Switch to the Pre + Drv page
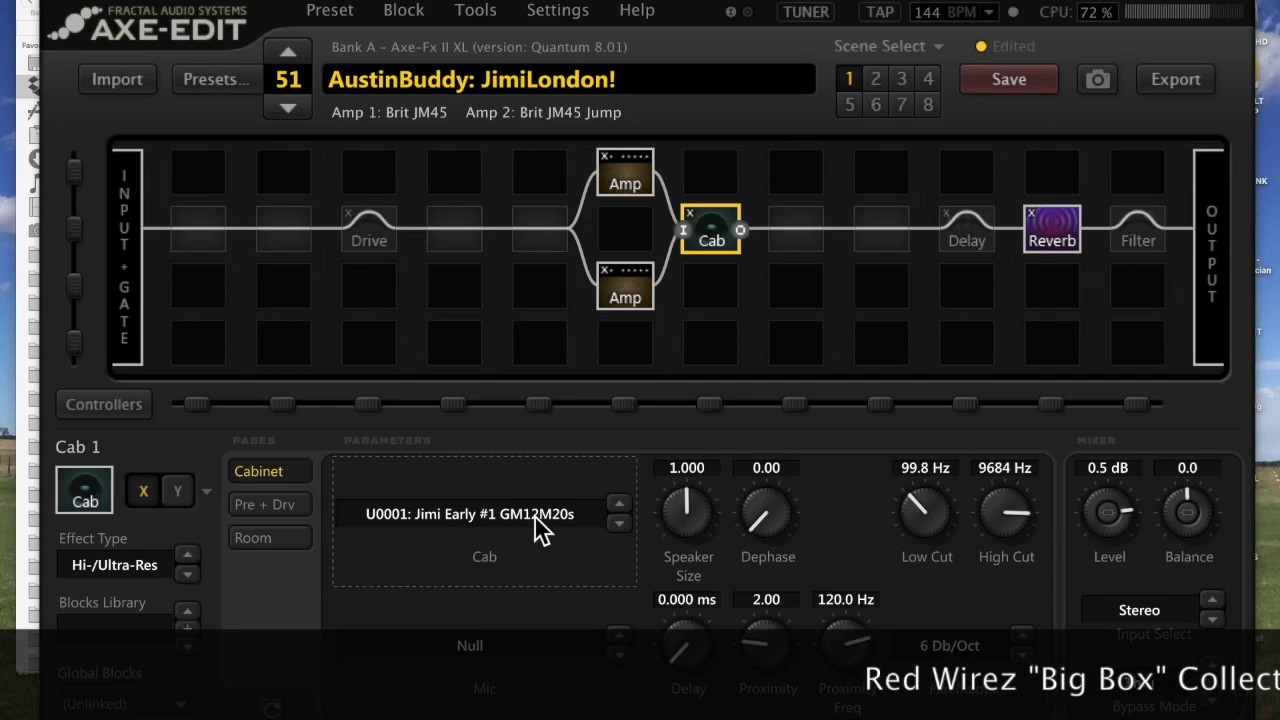1280x720 pixels. 270,505
